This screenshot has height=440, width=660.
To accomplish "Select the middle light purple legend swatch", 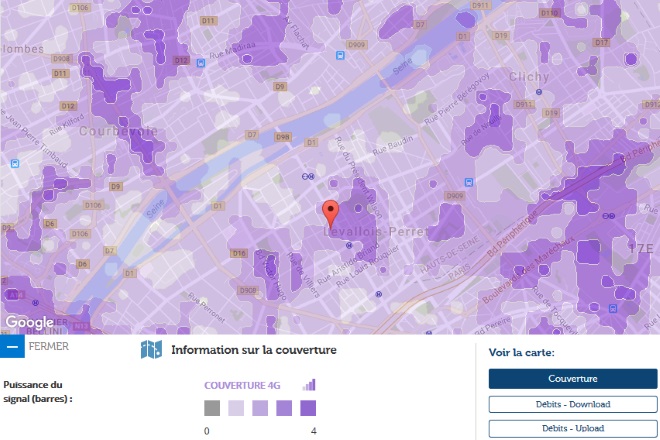I will click(260, 408).
